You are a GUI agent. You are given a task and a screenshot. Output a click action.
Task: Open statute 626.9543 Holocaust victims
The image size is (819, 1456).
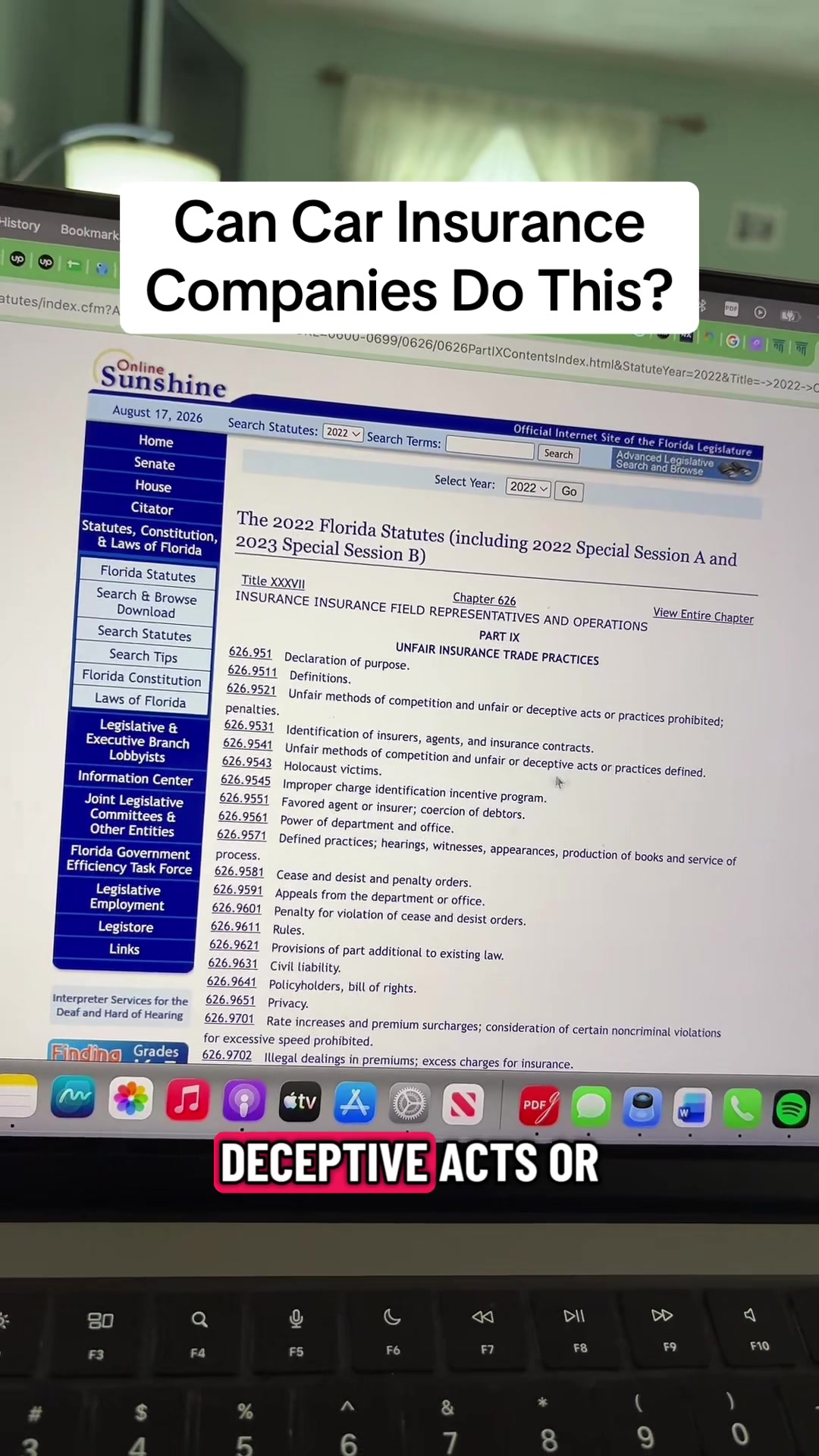point(246,761)
